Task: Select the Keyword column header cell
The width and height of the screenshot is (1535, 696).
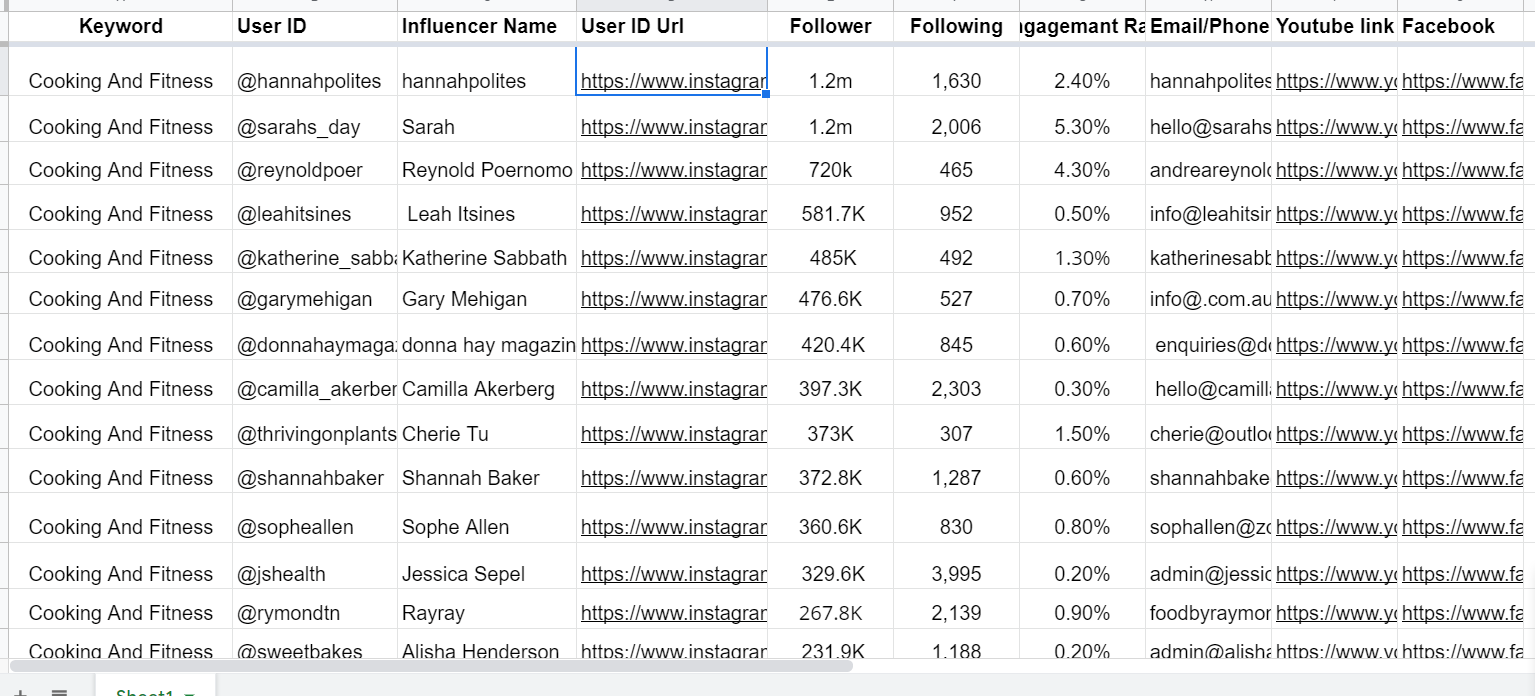Action: pyautogui.click(x=120, y=26)
